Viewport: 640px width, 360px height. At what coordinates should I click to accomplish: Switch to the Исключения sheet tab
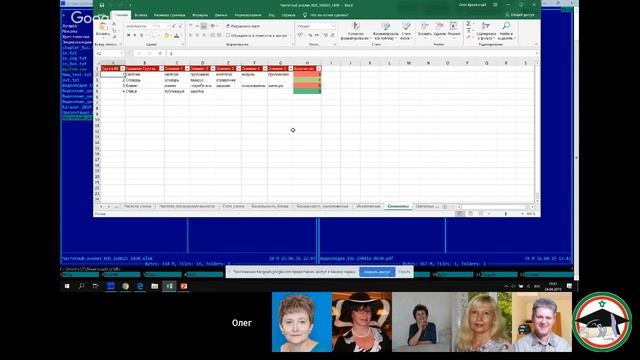tap(368, 207)
